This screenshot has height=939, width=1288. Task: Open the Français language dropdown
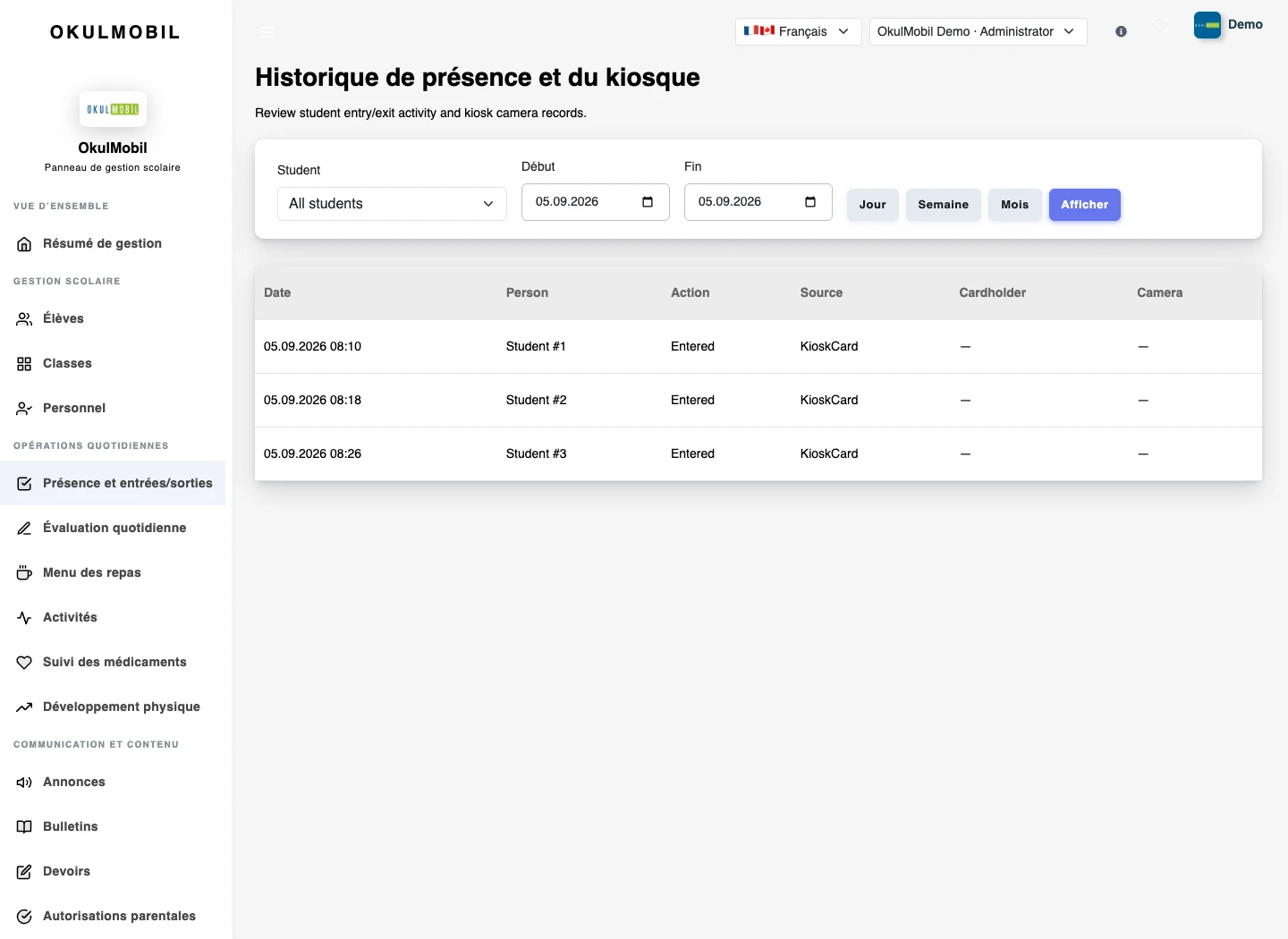point(799,31)
